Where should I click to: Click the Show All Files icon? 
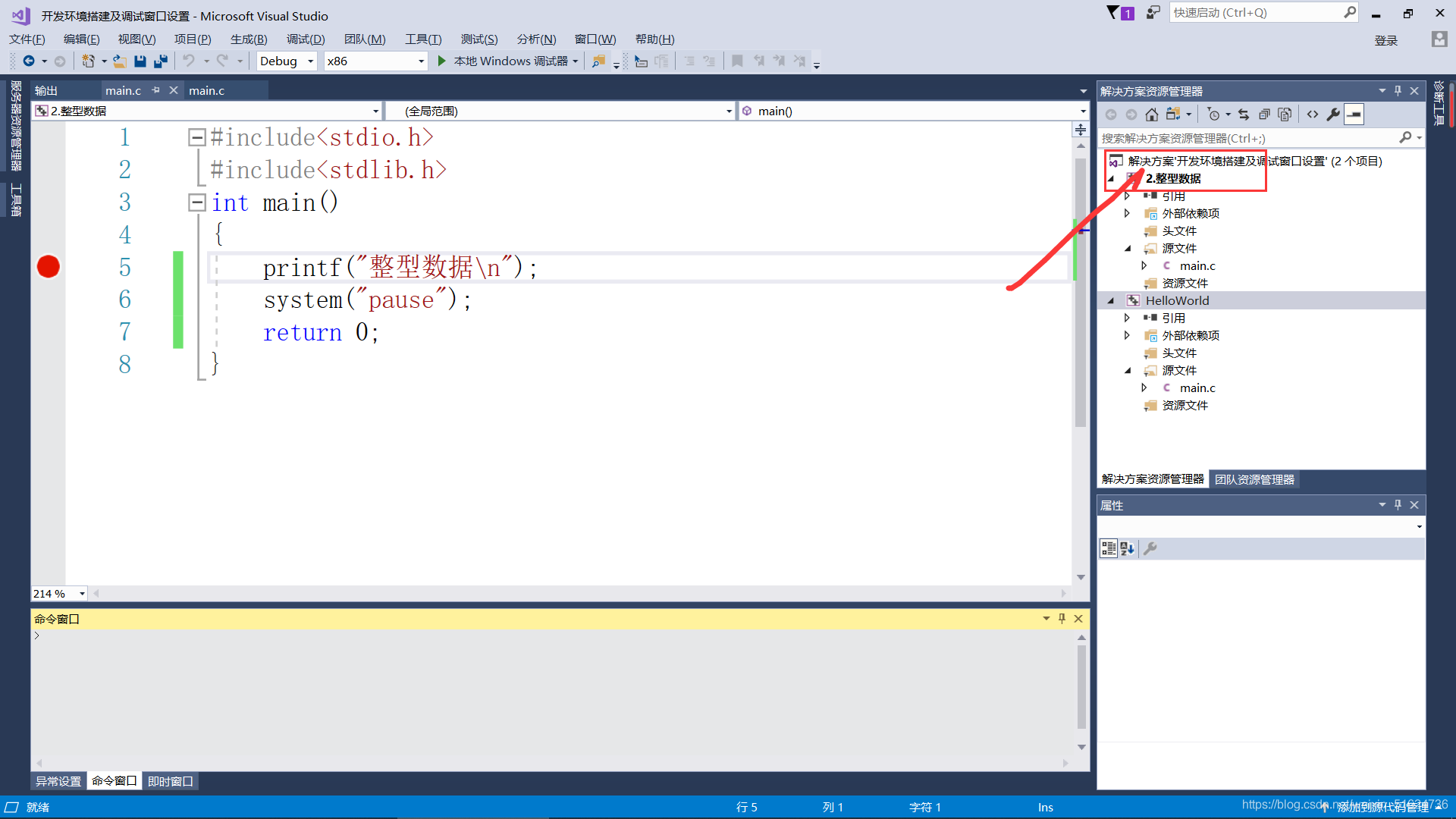[1285, 115]
